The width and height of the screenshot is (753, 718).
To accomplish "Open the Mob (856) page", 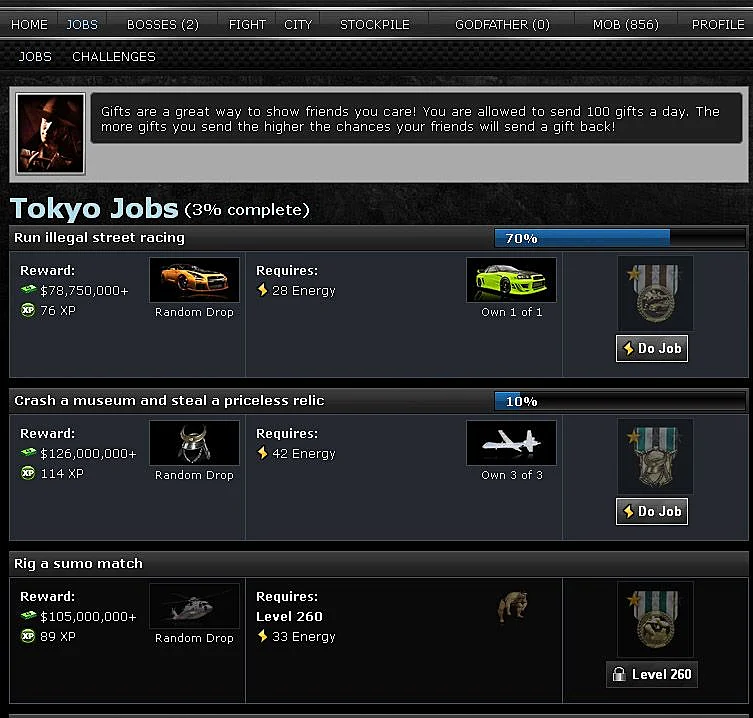I will click(626, 24).
